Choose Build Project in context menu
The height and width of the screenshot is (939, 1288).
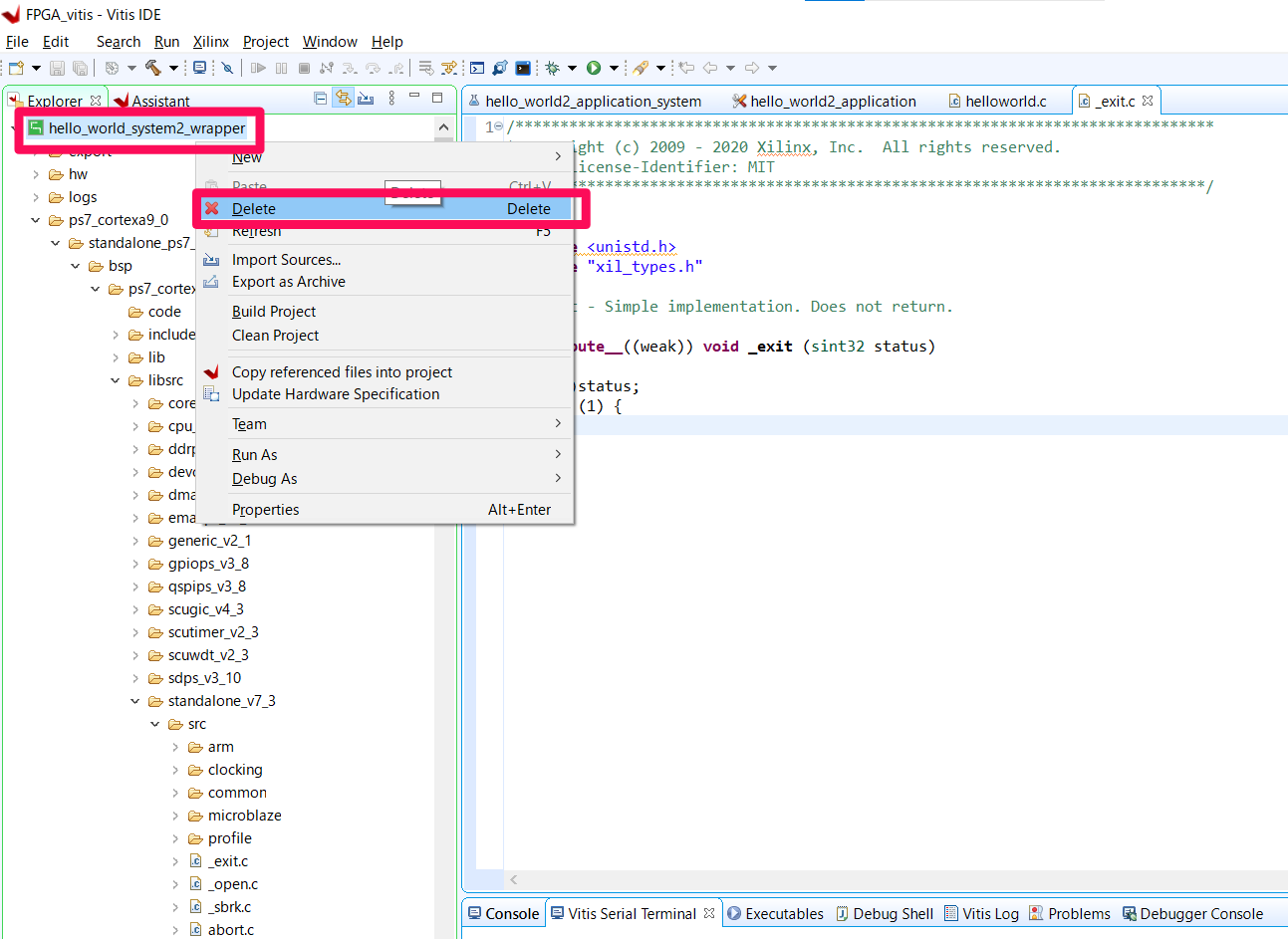coord(274,312)
